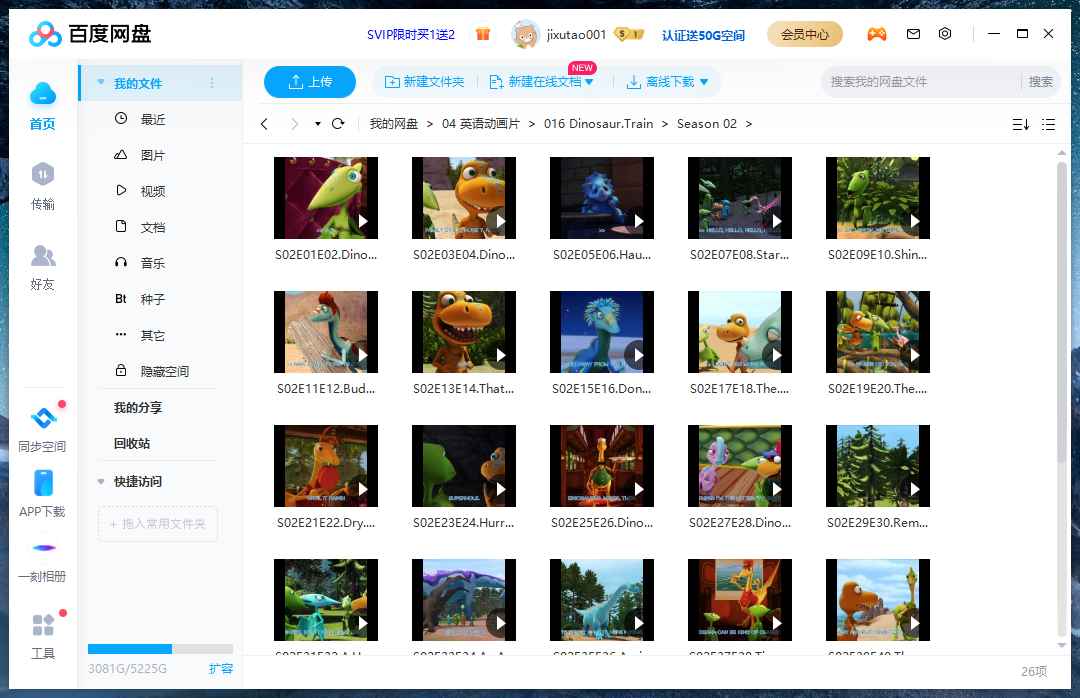Click the 搜索 search button
The width and height of the screenshot is (1080, 698).
1041,82
